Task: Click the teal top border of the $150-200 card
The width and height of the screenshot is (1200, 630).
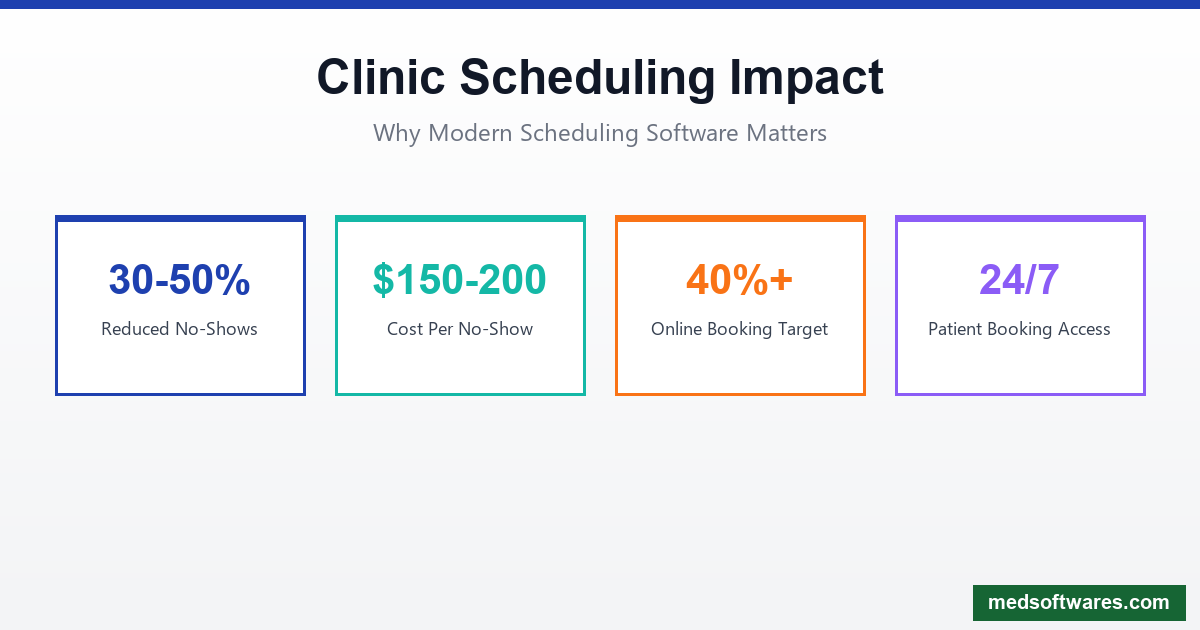Action: [460, 218]
